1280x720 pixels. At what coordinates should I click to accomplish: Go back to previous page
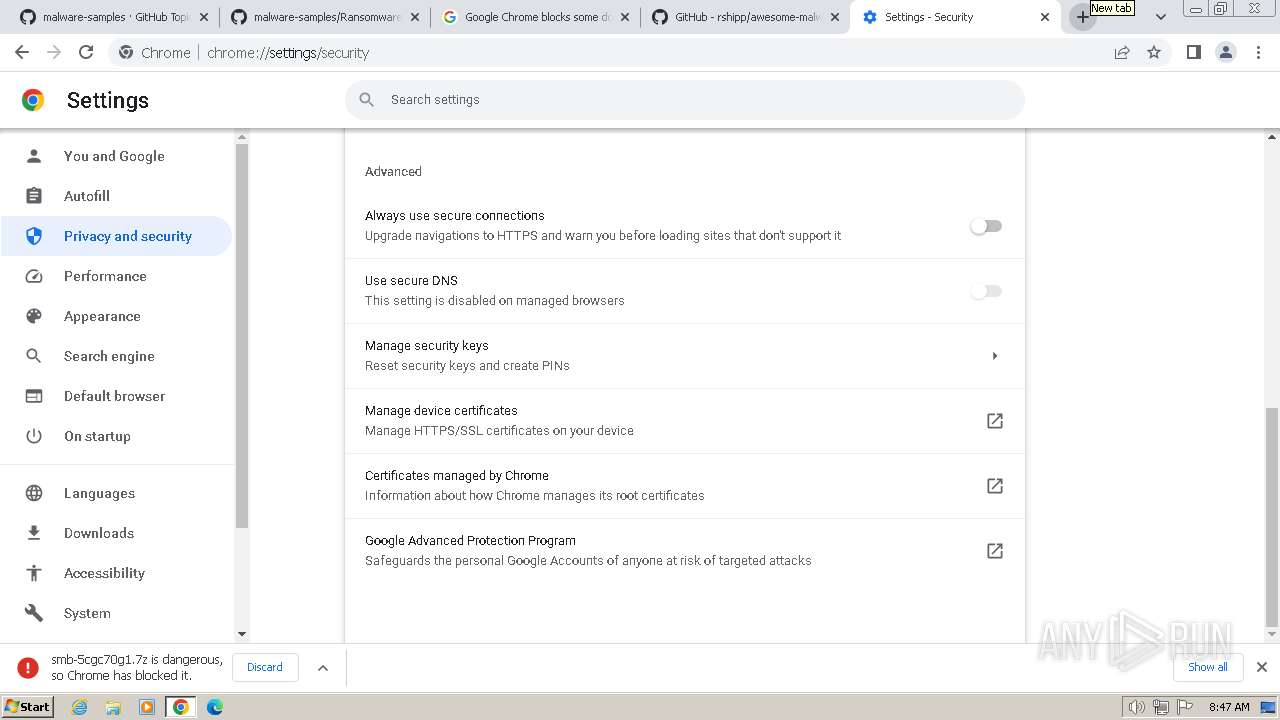(x=22, y=53)
